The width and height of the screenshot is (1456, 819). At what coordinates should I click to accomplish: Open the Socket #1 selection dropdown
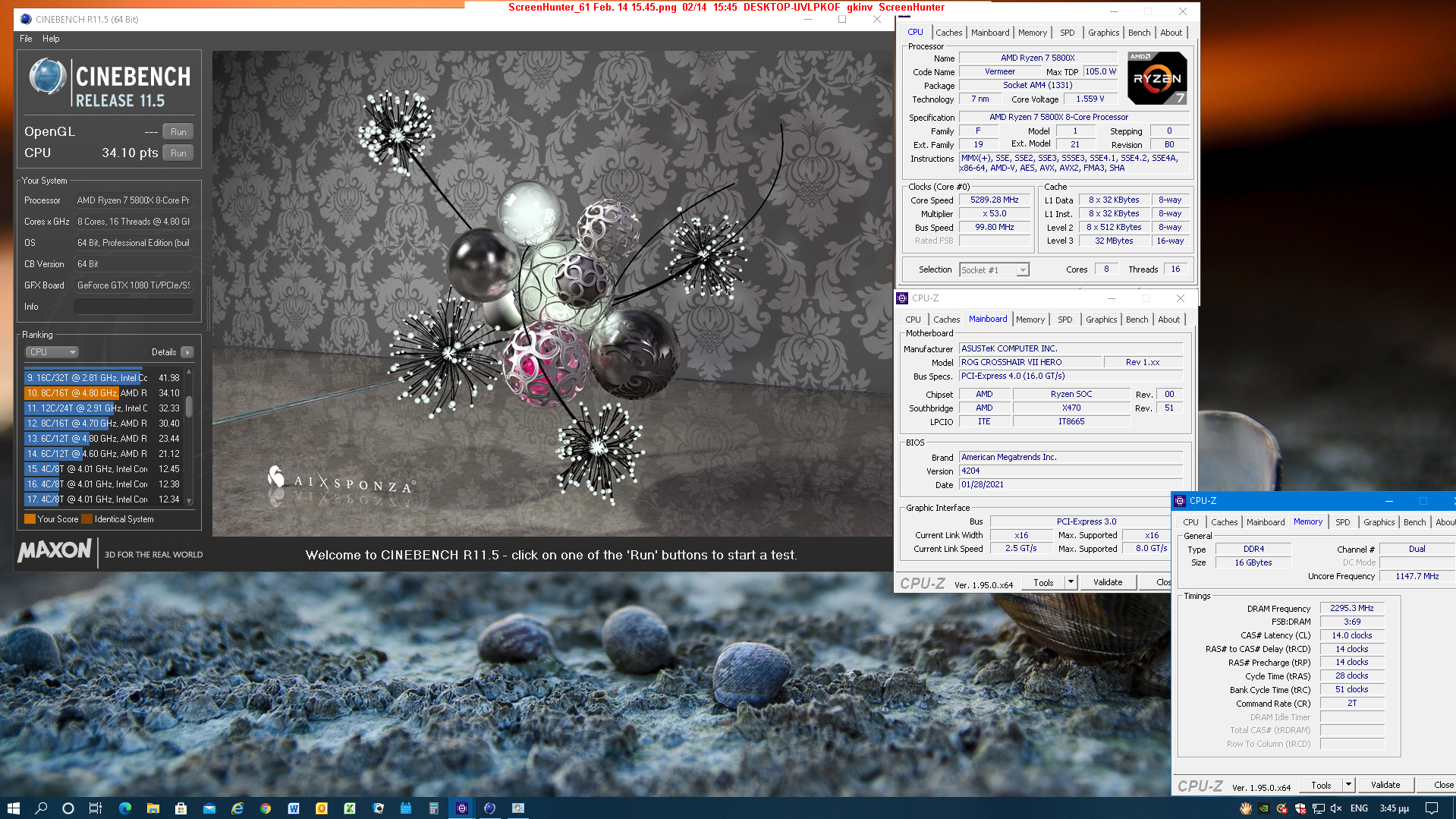pos(994,269)
